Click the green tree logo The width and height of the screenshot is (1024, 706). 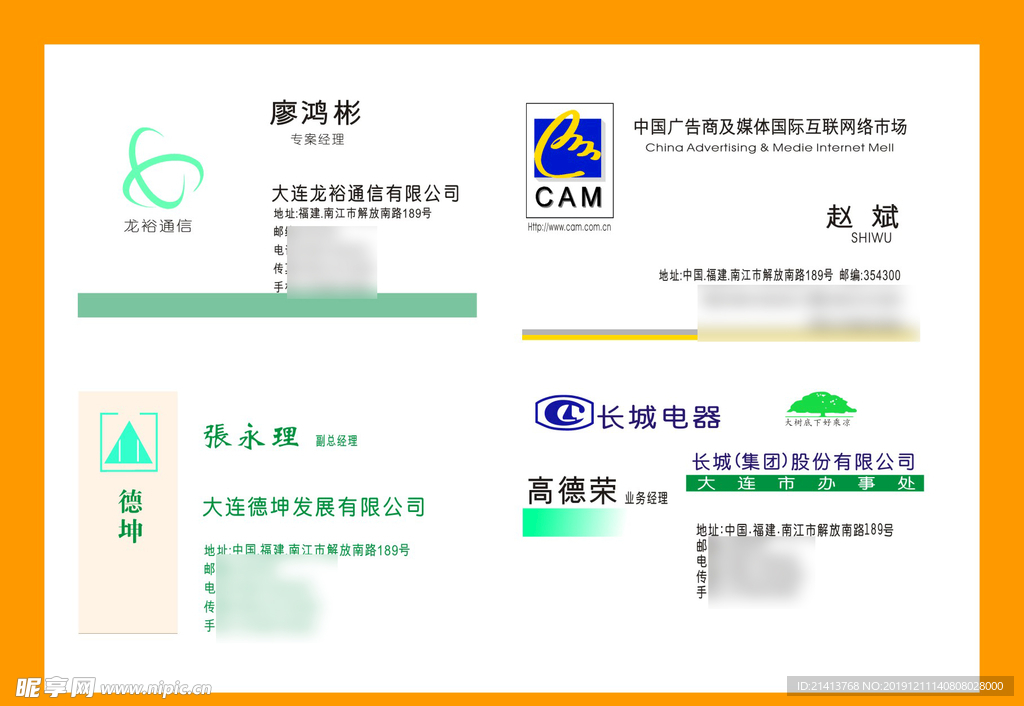821,404
